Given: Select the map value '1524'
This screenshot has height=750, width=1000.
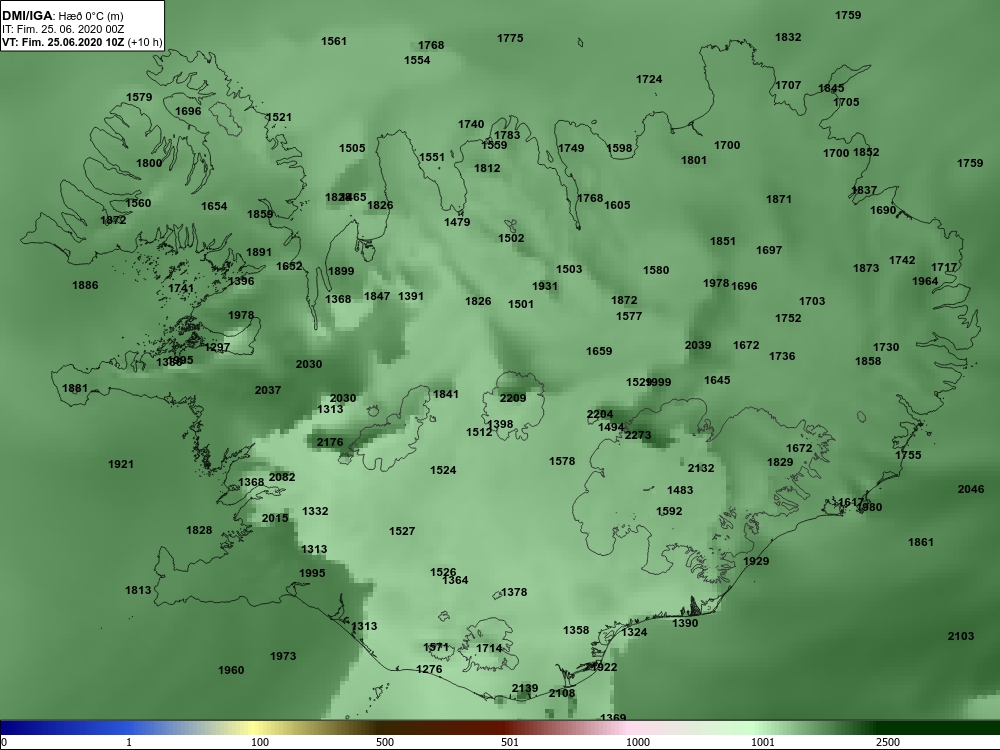Looking at the screenshot, I should [443, 470].
